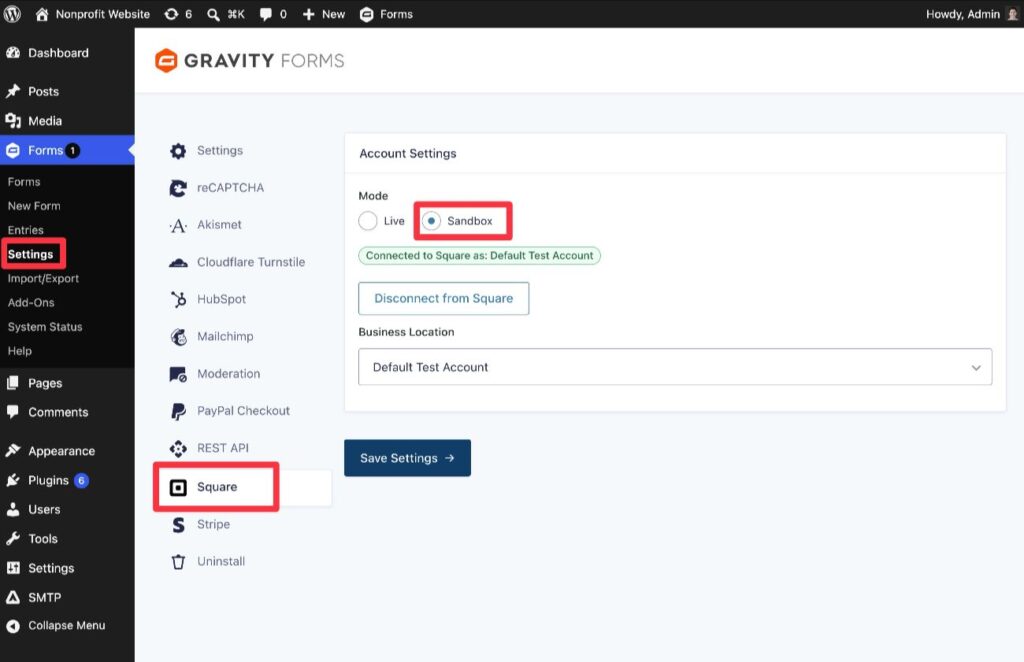Click Save Settings button
The width and height of the screenshot is (1024, 662).
coord(407,458)
